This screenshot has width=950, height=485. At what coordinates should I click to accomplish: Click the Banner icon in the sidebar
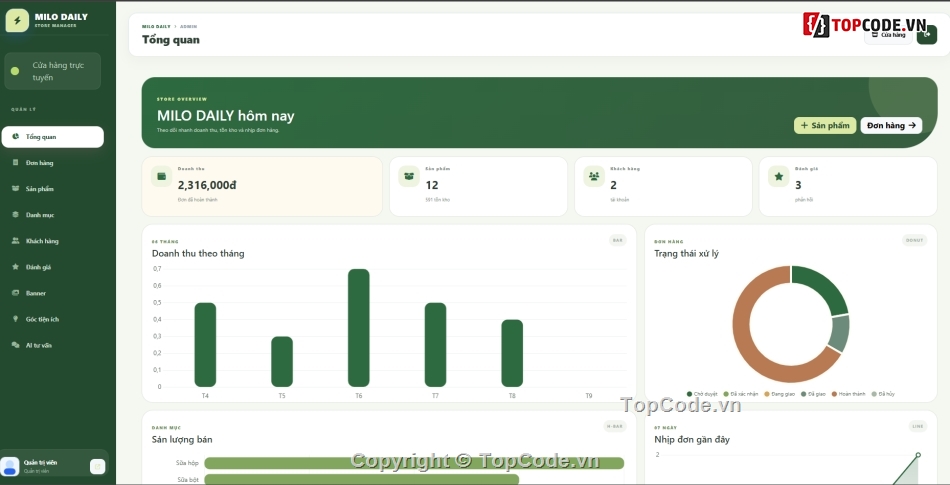pos(15,293)
